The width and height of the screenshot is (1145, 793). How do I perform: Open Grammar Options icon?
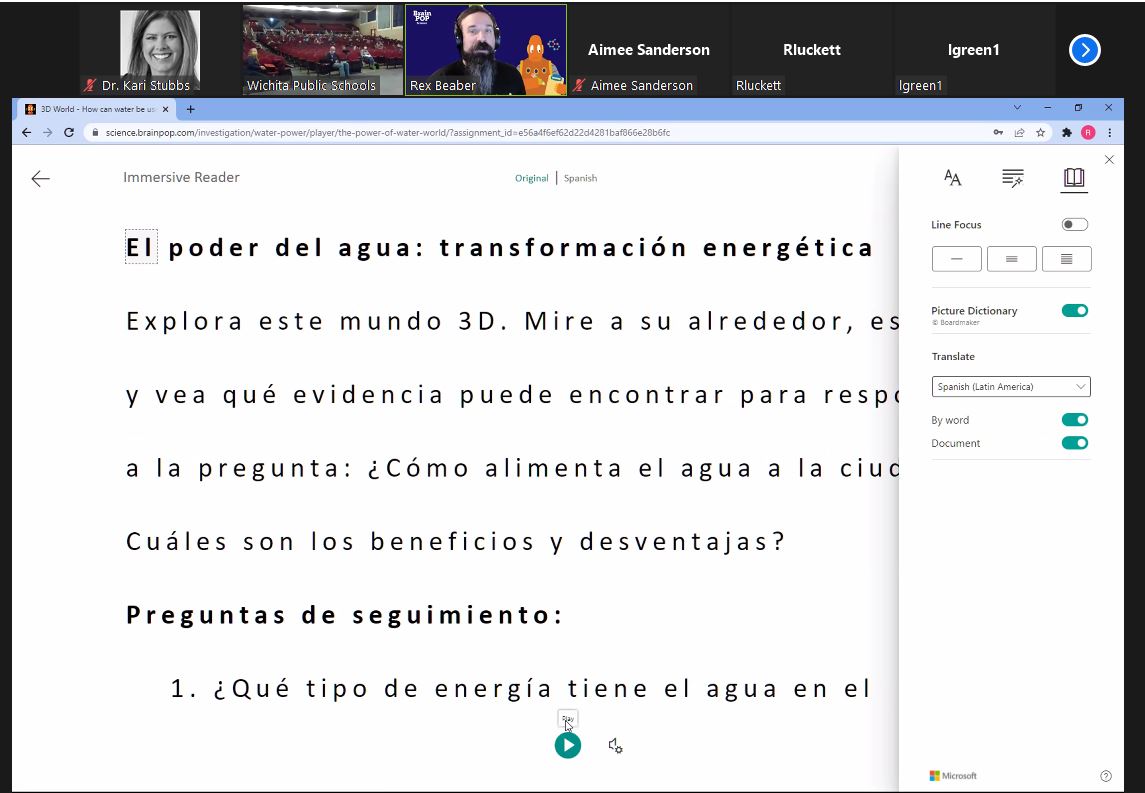1012,177
